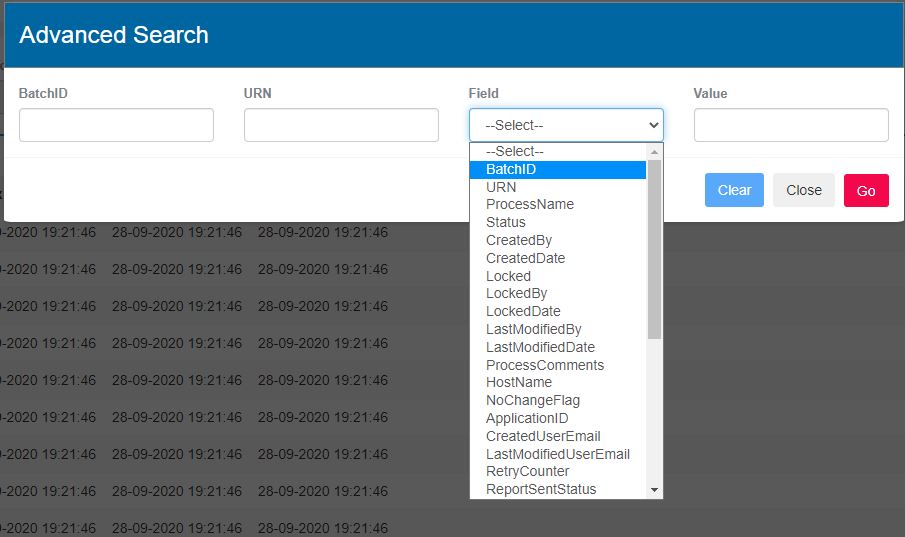Click the dropdown list scroll-down arrow
The height and width of the screenshot is (537, 905).
tap(655, 490)
